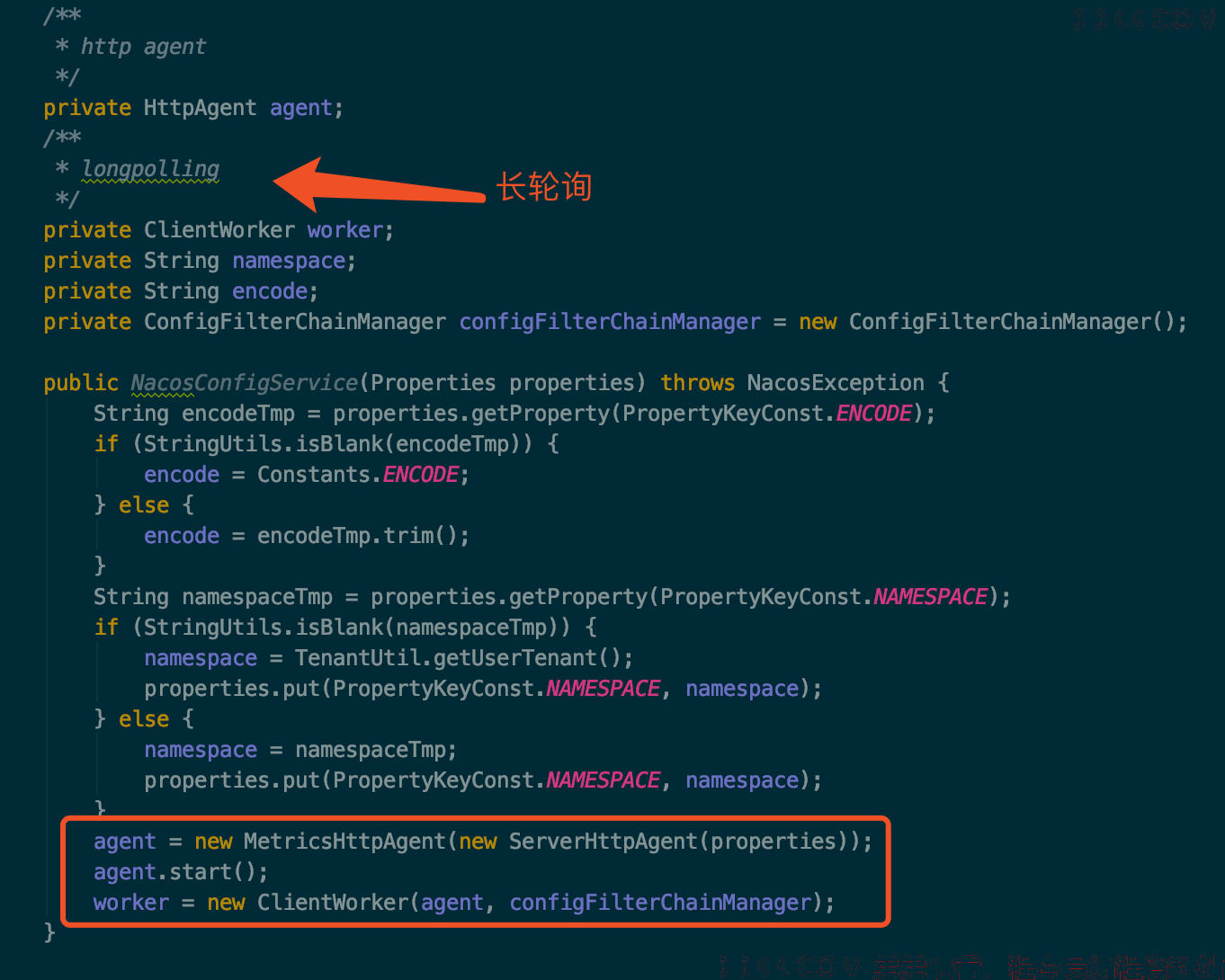1225x980 pixels.
Task: Select the HttpAgent type in field declaration
Action: pos(200,108)
